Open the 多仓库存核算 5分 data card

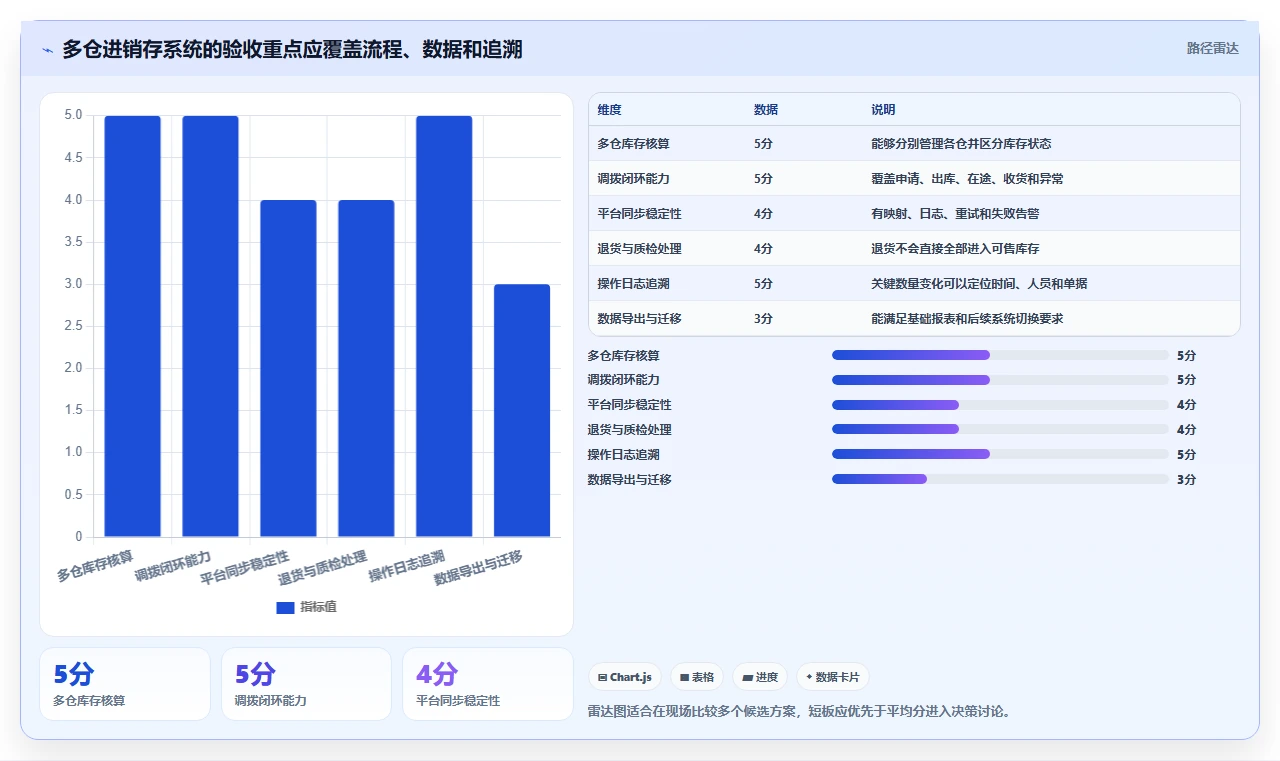coord(125,684)
